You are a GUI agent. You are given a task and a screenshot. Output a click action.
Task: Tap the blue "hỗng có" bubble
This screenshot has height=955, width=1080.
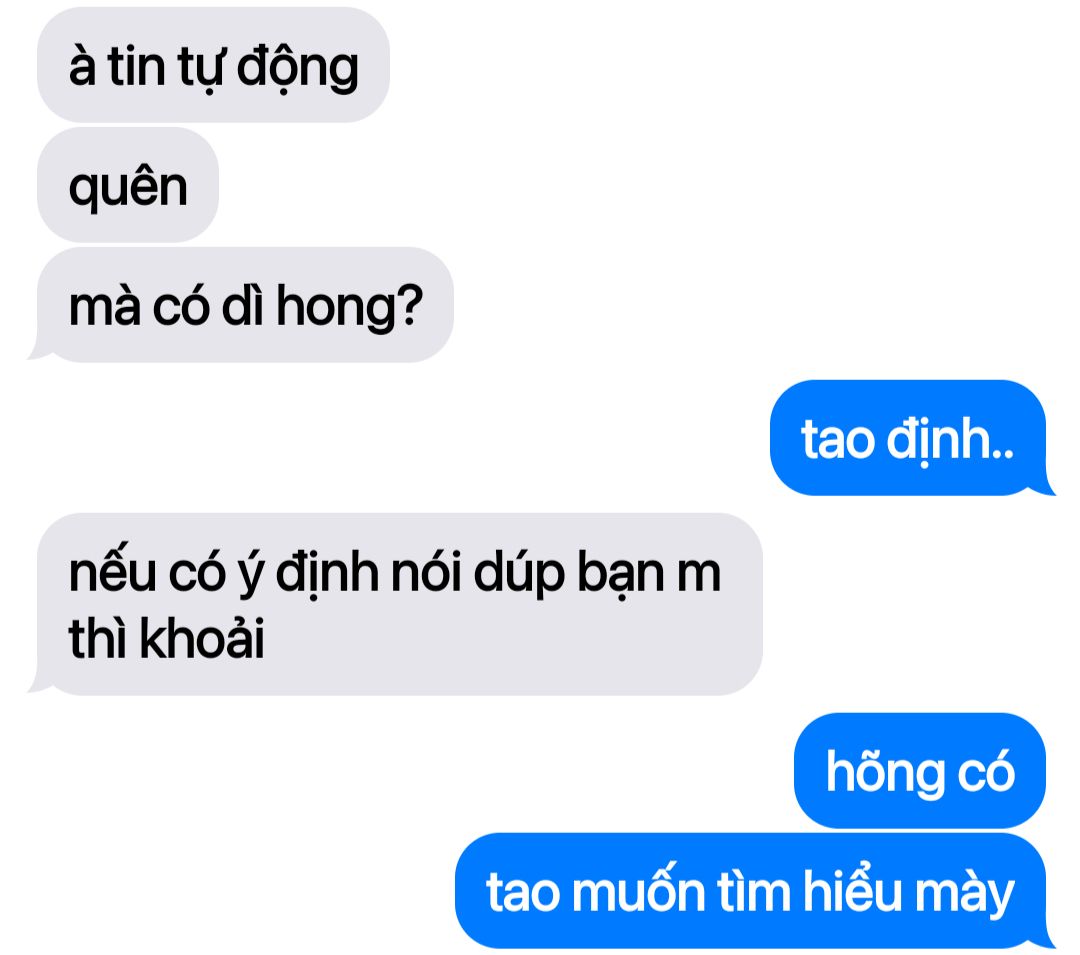[920, 770]
